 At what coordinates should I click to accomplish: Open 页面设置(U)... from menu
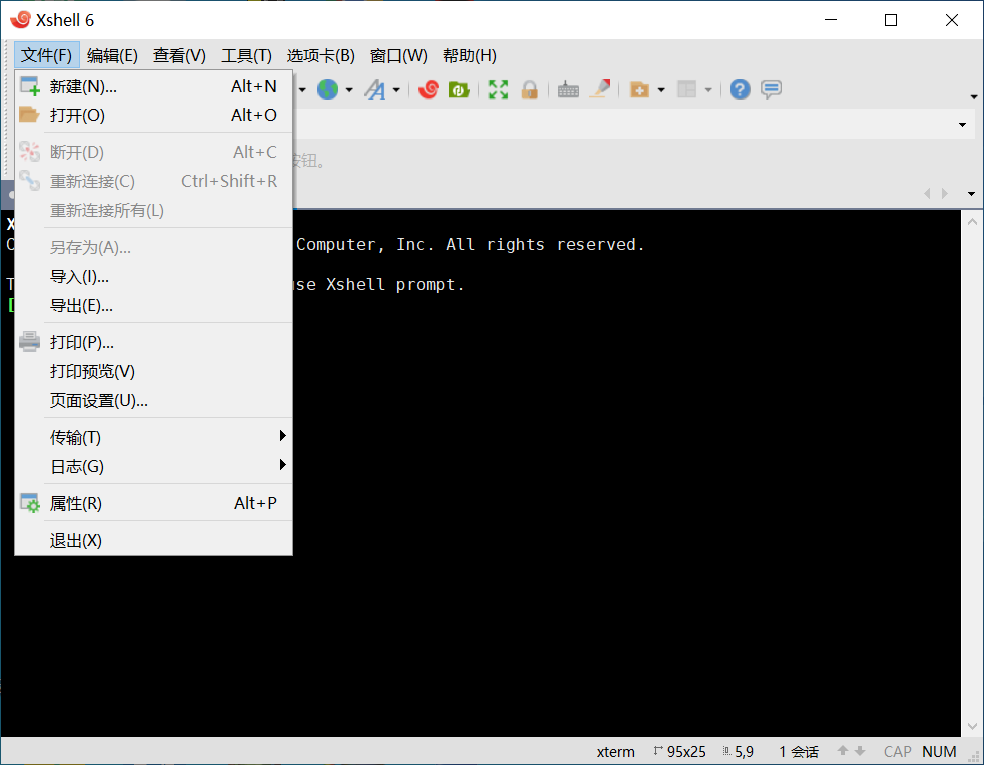pyautogui.click(x=153, y=401)
